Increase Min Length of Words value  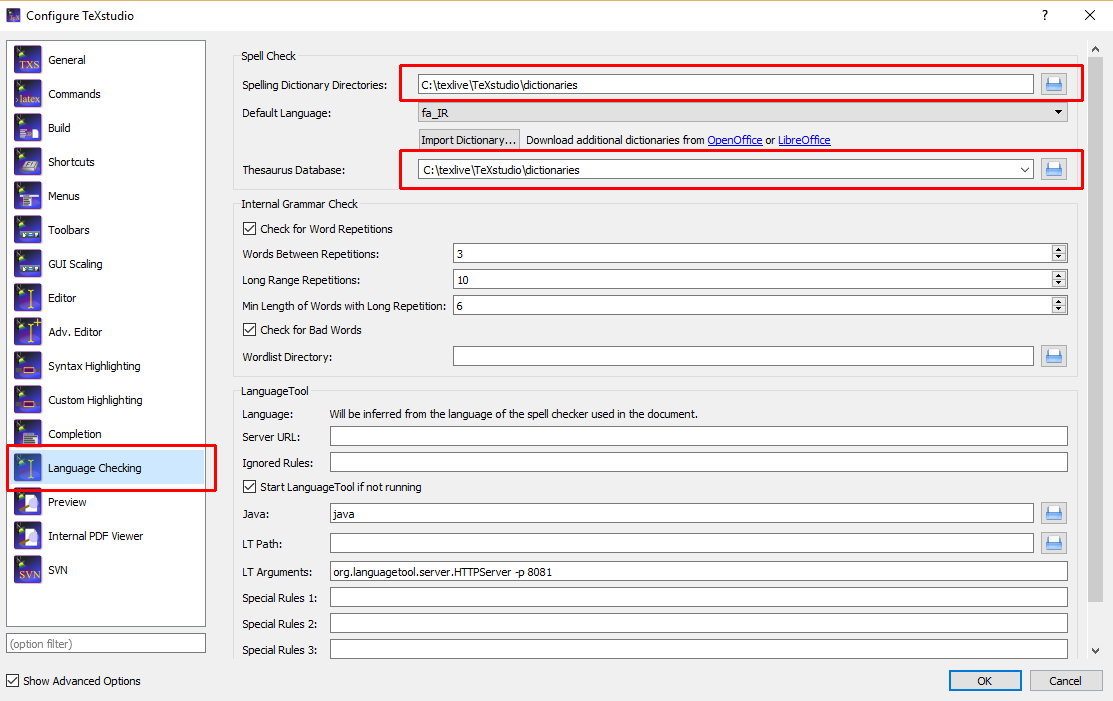1059,301
